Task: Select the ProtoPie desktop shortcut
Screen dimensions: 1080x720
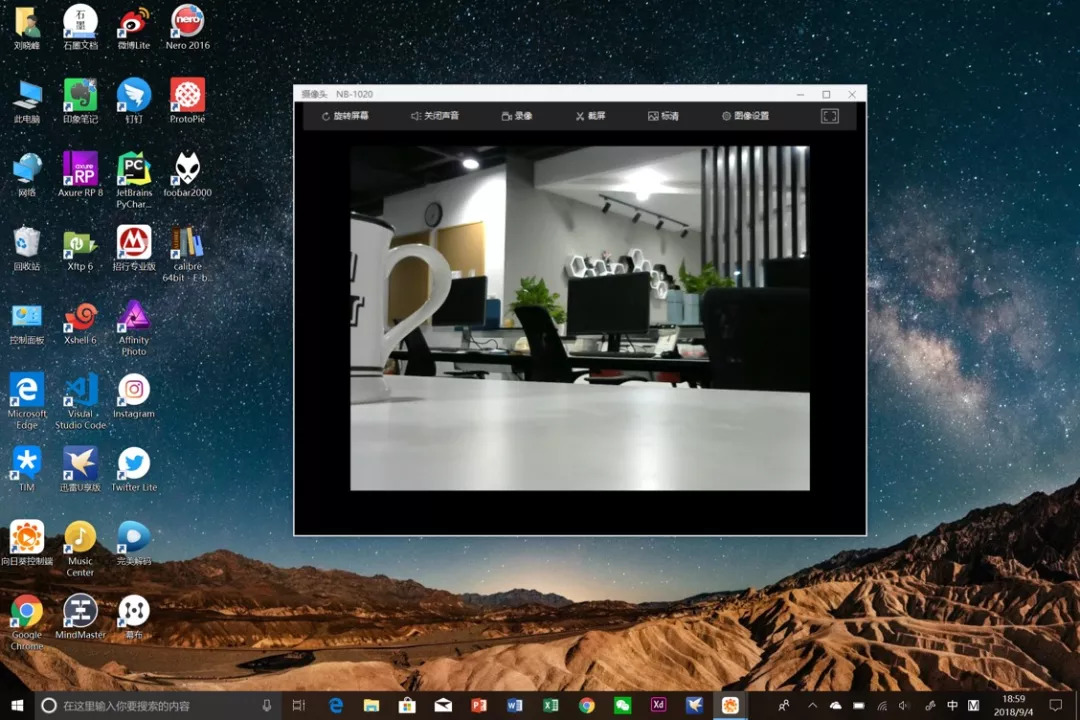Action: 187,96
